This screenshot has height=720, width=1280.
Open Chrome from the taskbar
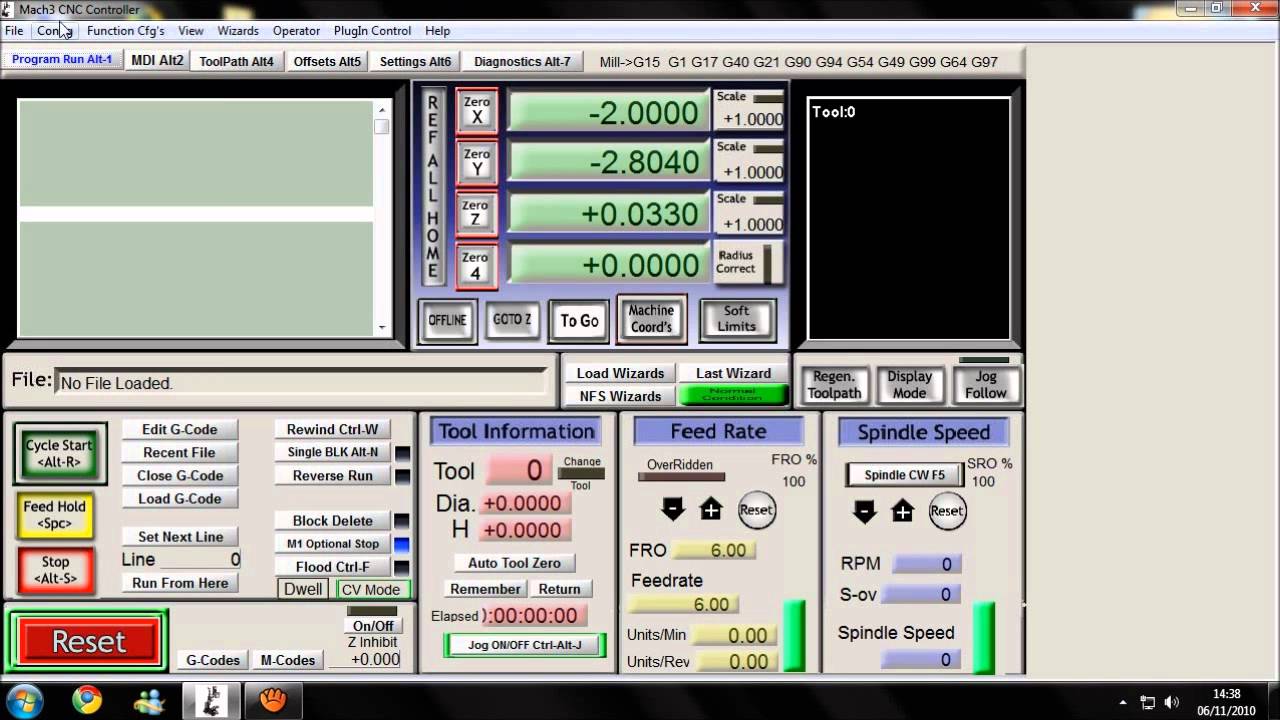coord(87,700)
